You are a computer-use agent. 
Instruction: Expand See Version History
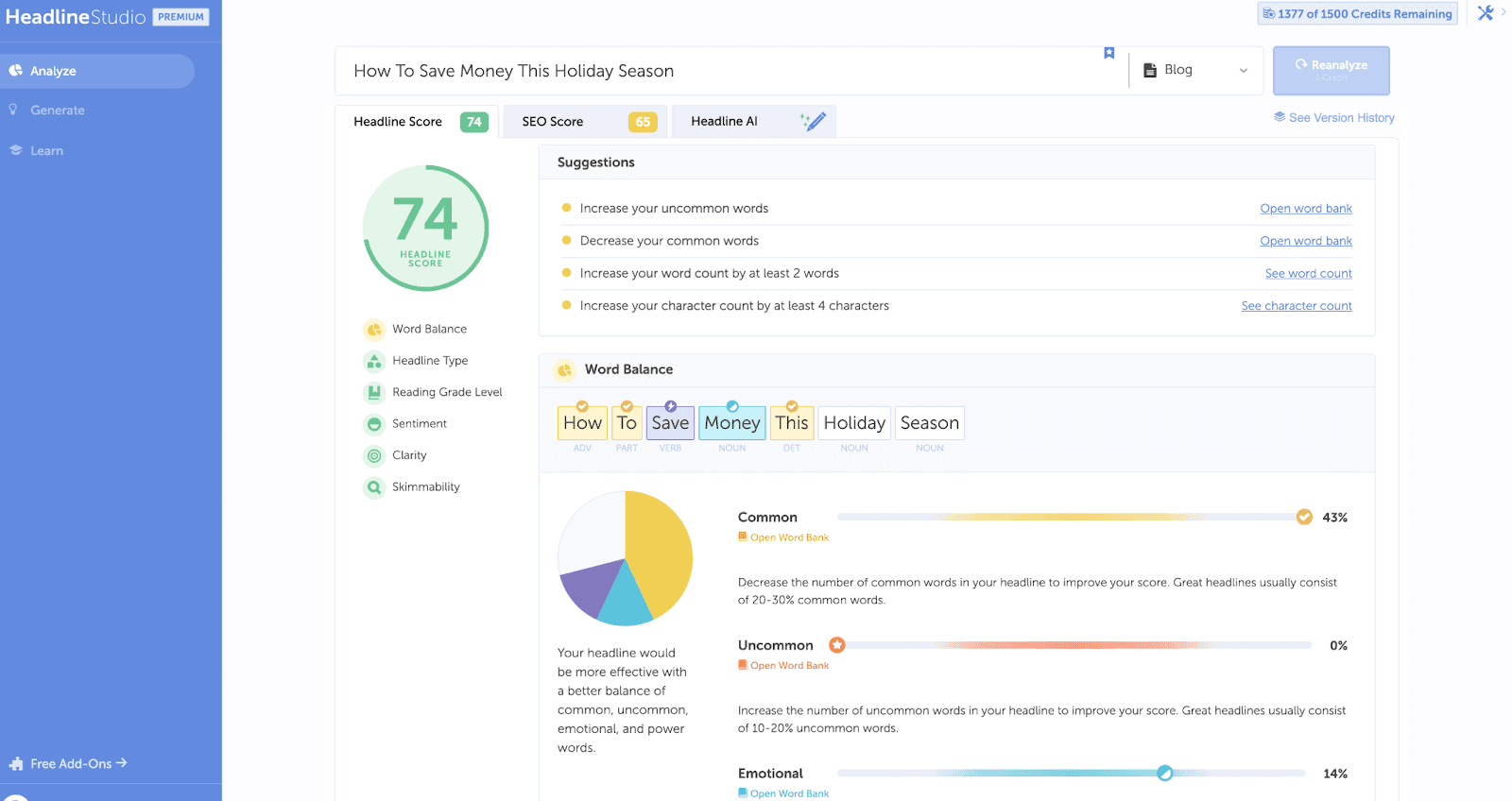point(1334,118)
